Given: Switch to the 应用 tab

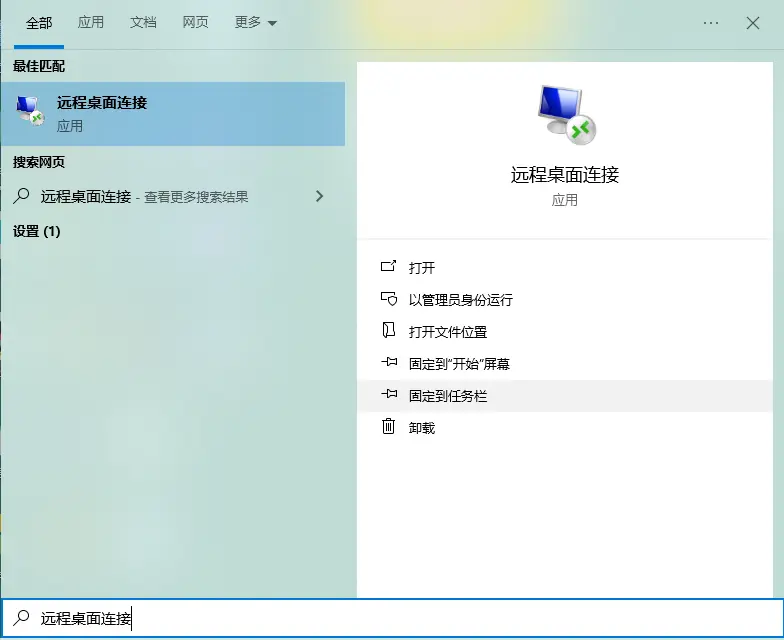Looking at the screenshot, I should pos(91,22).
